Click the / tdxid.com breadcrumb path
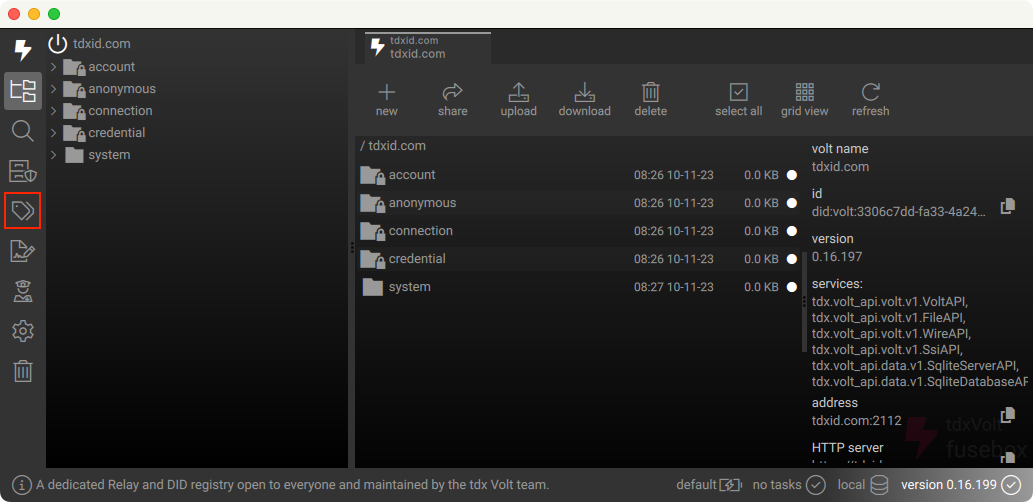Viewport: 1033px width, 502px height. [x=393, y=146]
